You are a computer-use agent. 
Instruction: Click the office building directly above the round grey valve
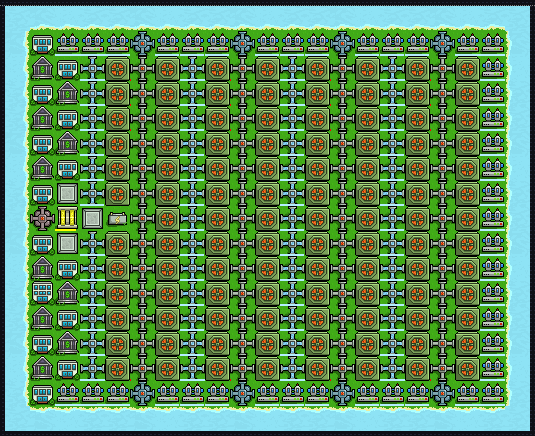coord(42,194)
